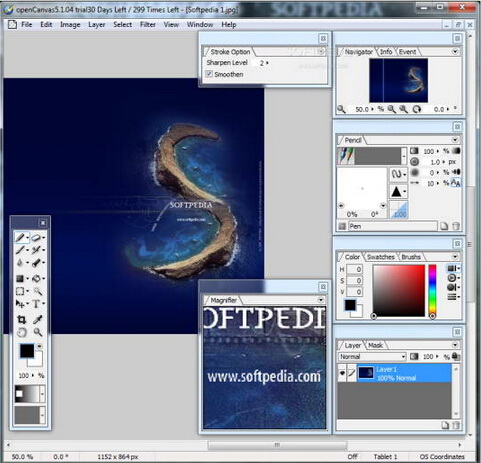Create a new layer in Layer panel
The image size is (481, 463).
[x=445, y=425]
